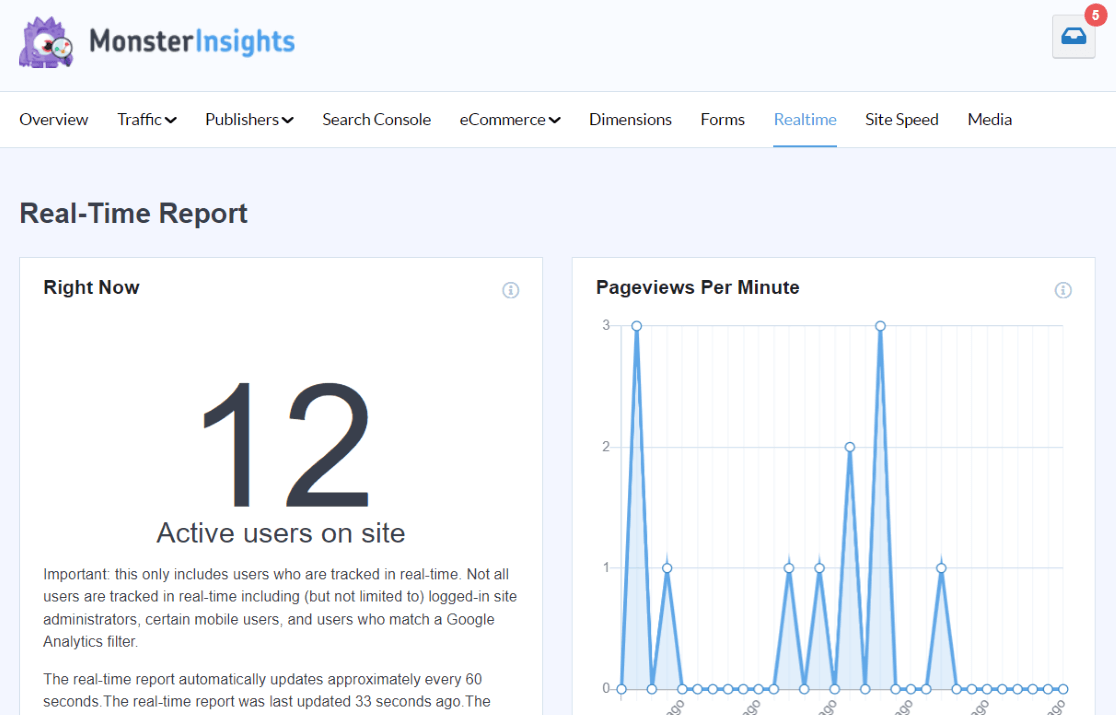Click the 2-pageview data point on chart
The width and height of the screenshot is (1116, 715).
[849, 447]
